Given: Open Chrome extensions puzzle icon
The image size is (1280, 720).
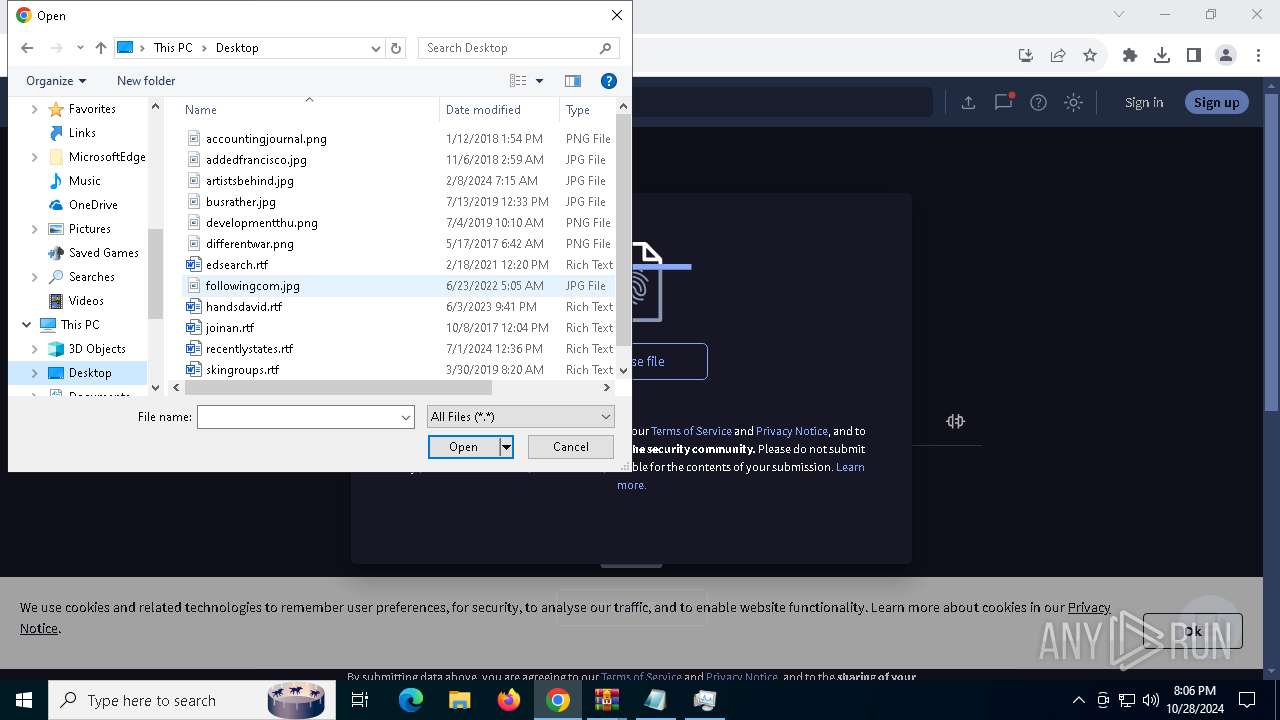Looking at the screenshot, I should 1130,55.
